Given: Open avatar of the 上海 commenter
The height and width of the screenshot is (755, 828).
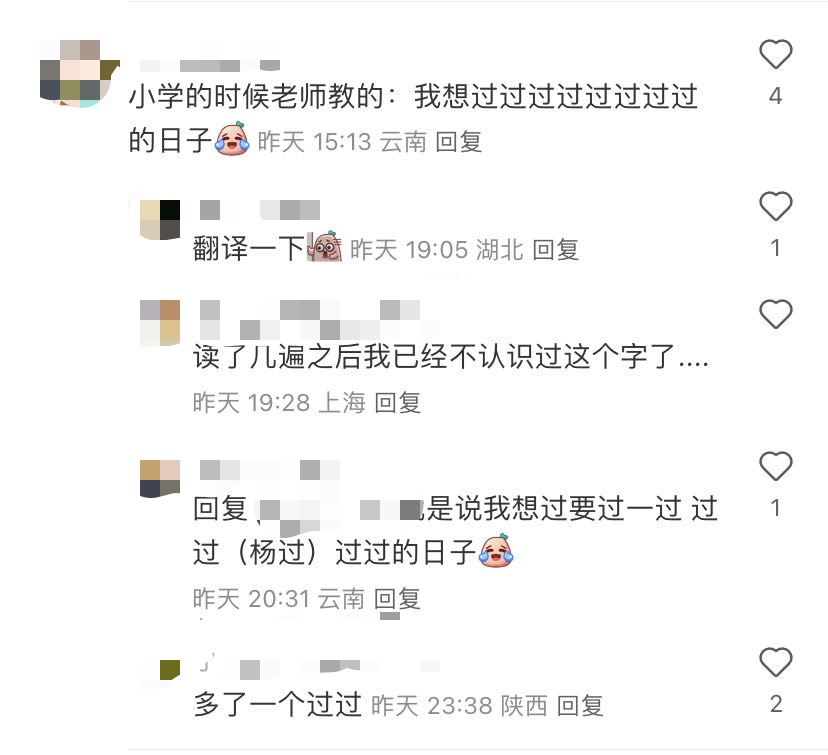Looking at the screenshot, I should pos(160,323).
